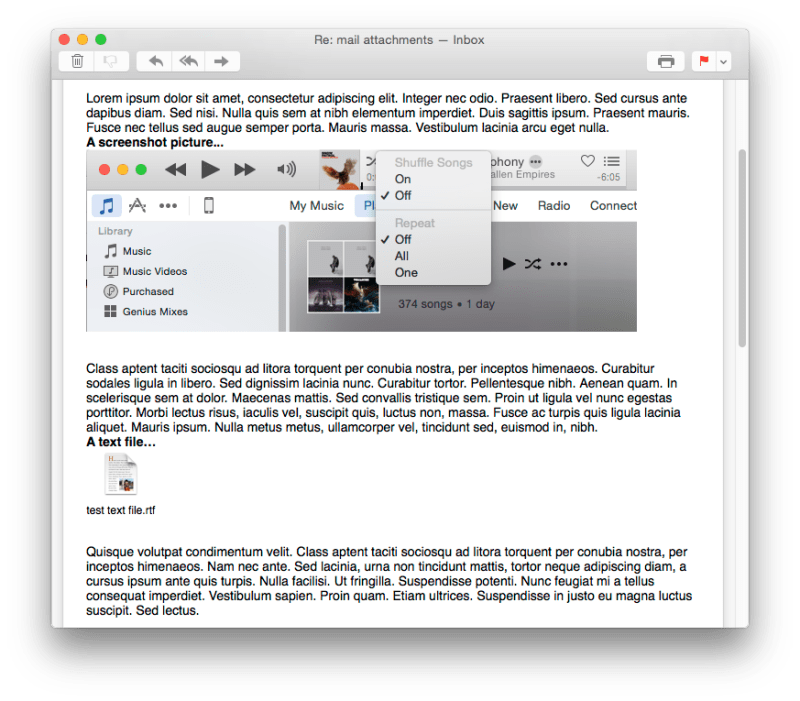The image size is (800, 701).
Task: Select the Music note media picker icon
Action: [107, 205]
